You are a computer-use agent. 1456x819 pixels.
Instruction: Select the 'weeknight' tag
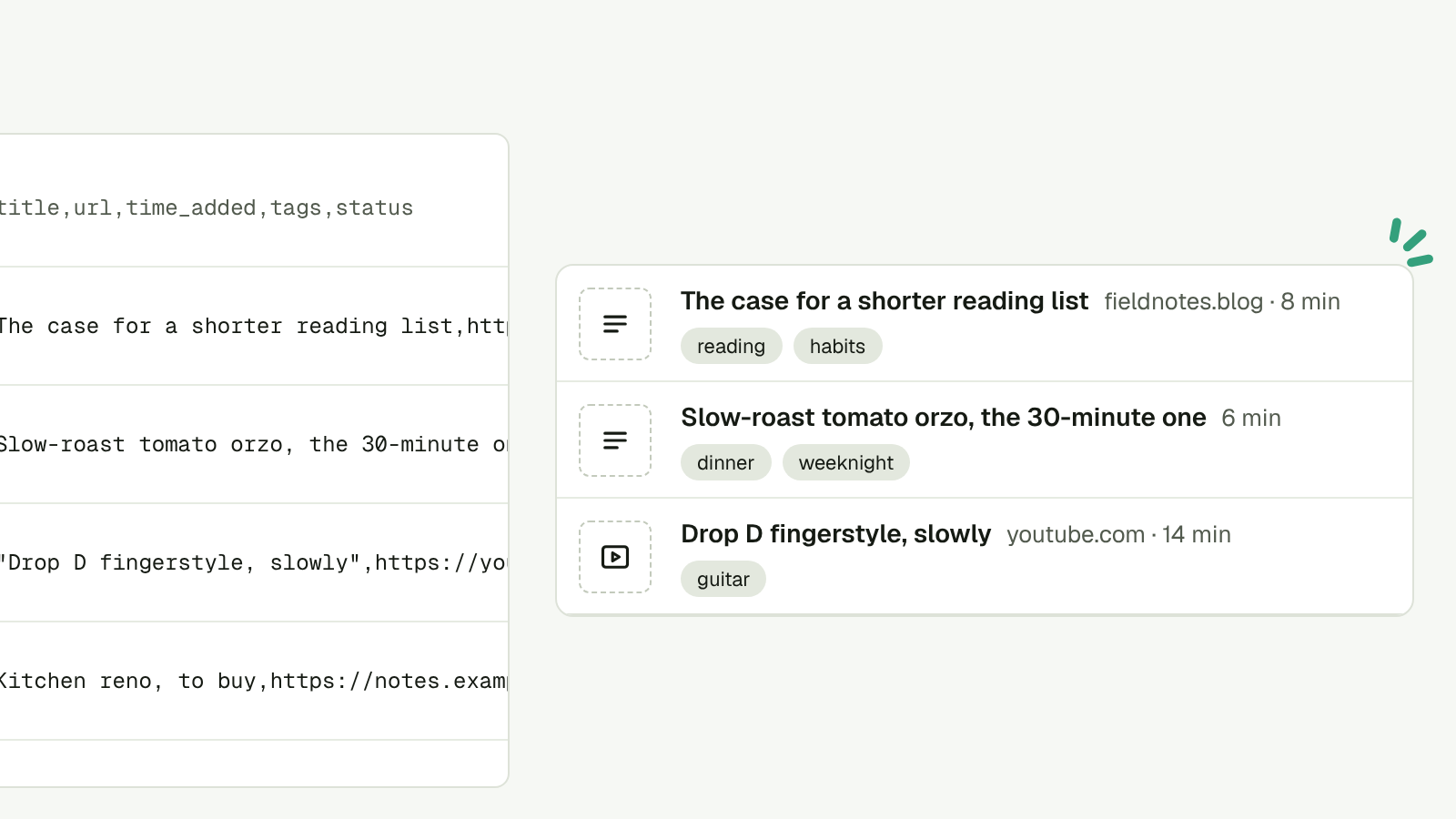tap(845, 462)
